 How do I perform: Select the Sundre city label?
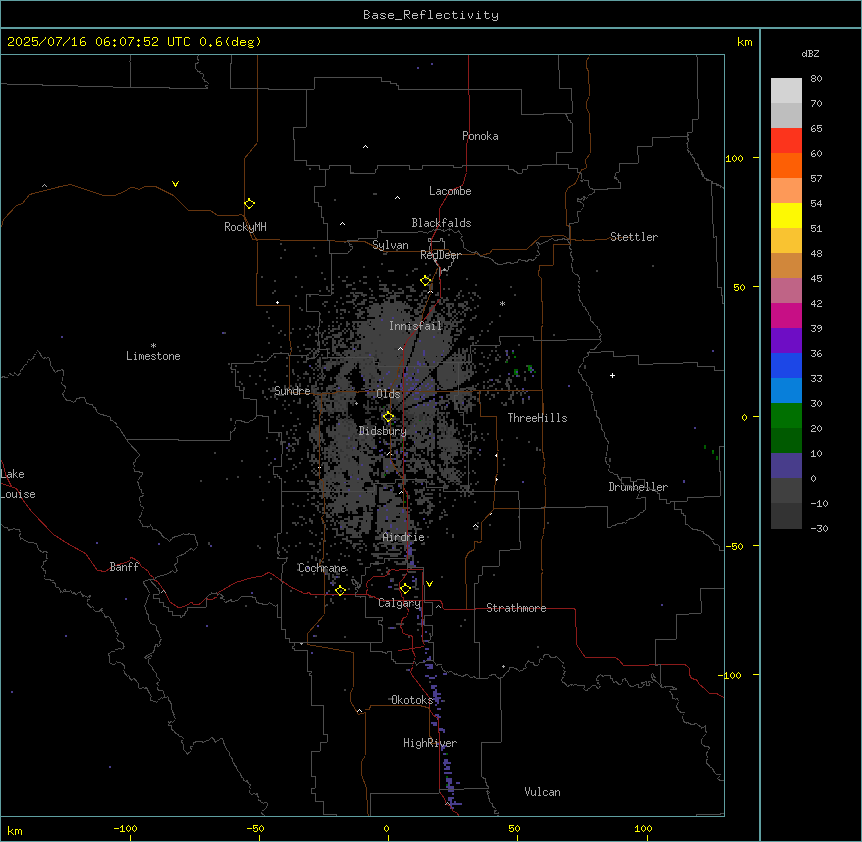(x=292, y=391)
